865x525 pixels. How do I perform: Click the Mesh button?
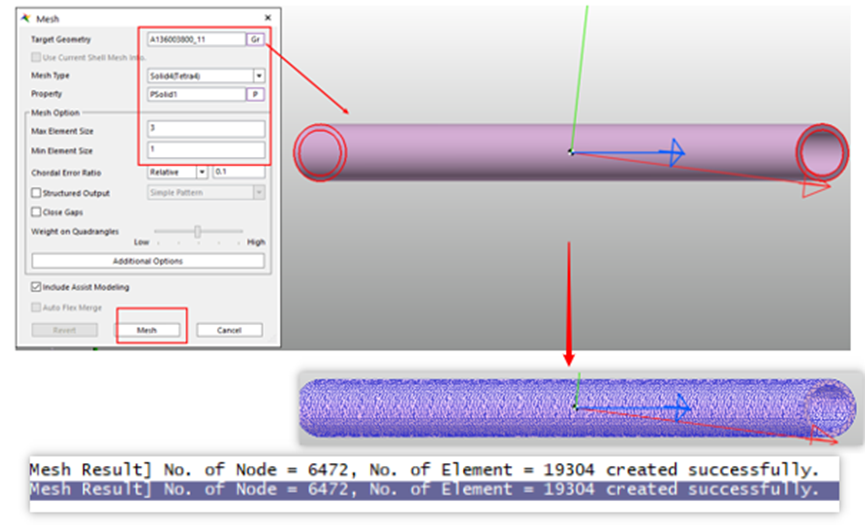click(147, 330)
